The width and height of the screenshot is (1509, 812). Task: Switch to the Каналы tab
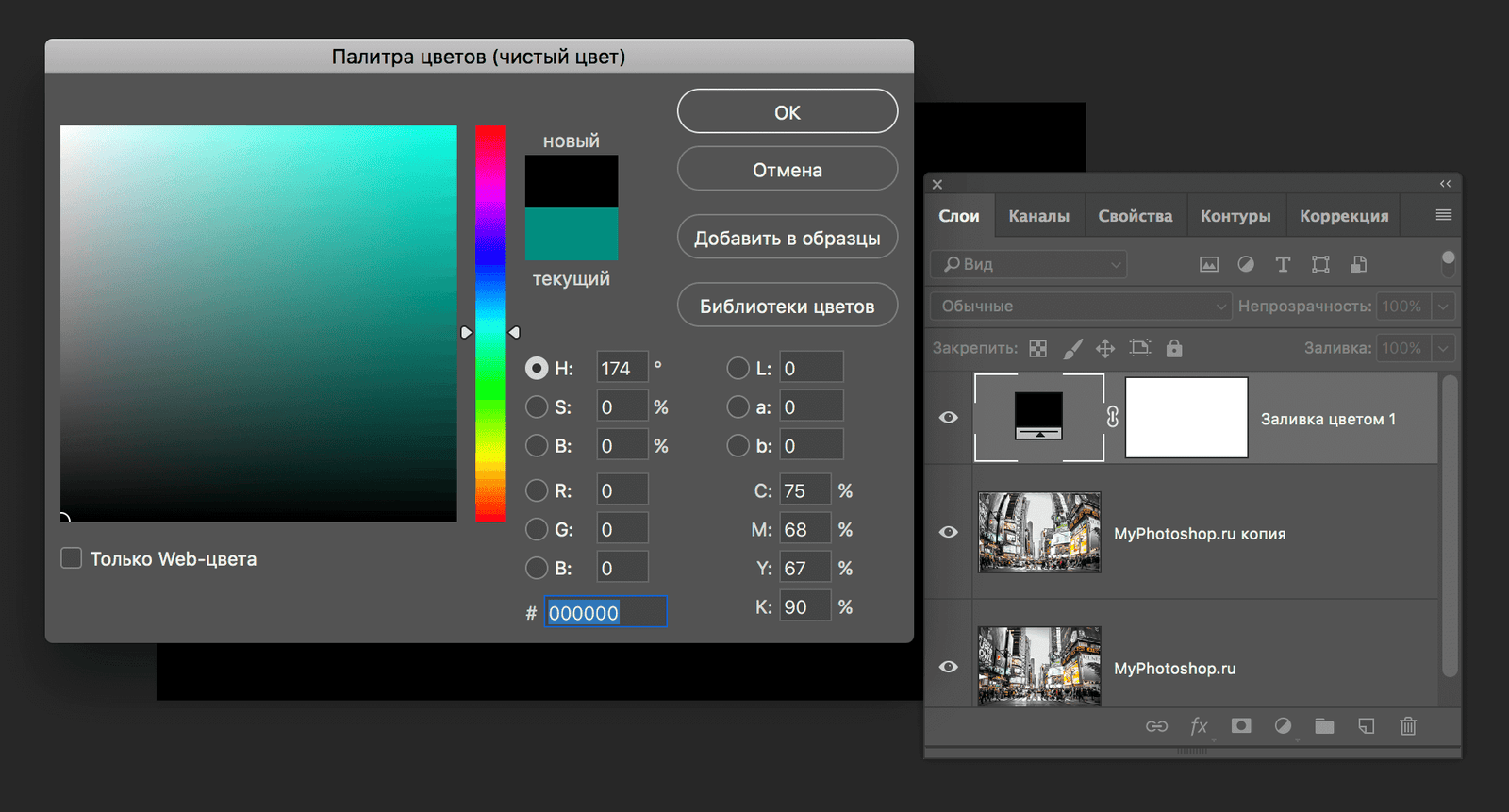(x=1038, y=216)
